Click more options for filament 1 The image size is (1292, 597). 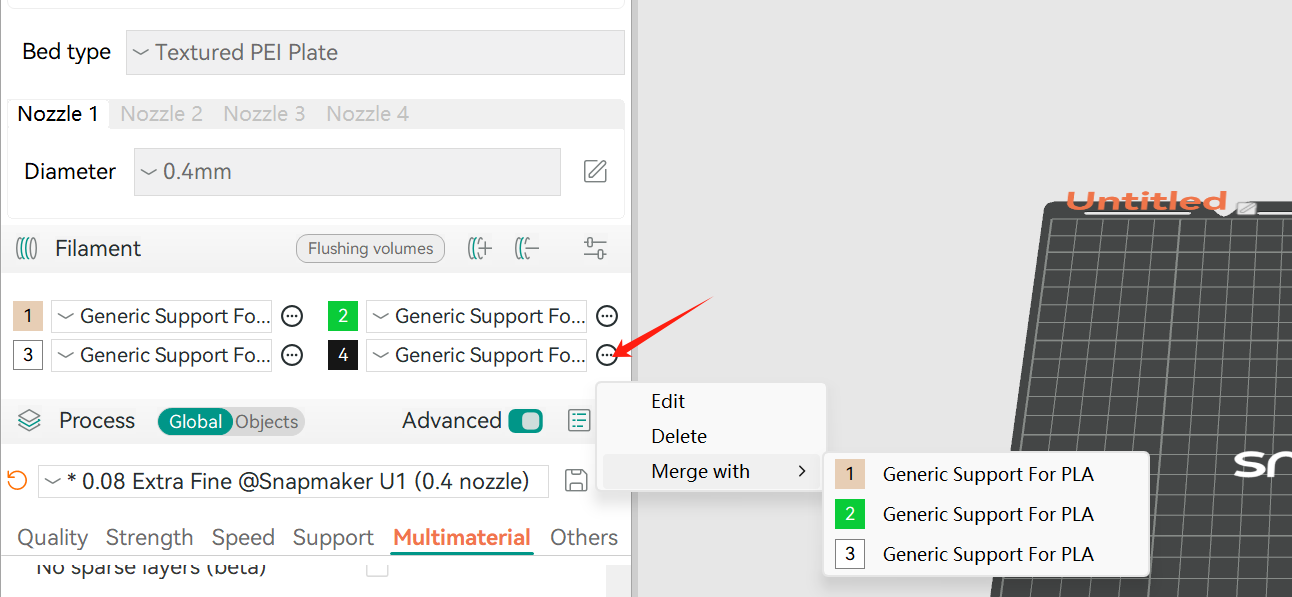(292, 317)
